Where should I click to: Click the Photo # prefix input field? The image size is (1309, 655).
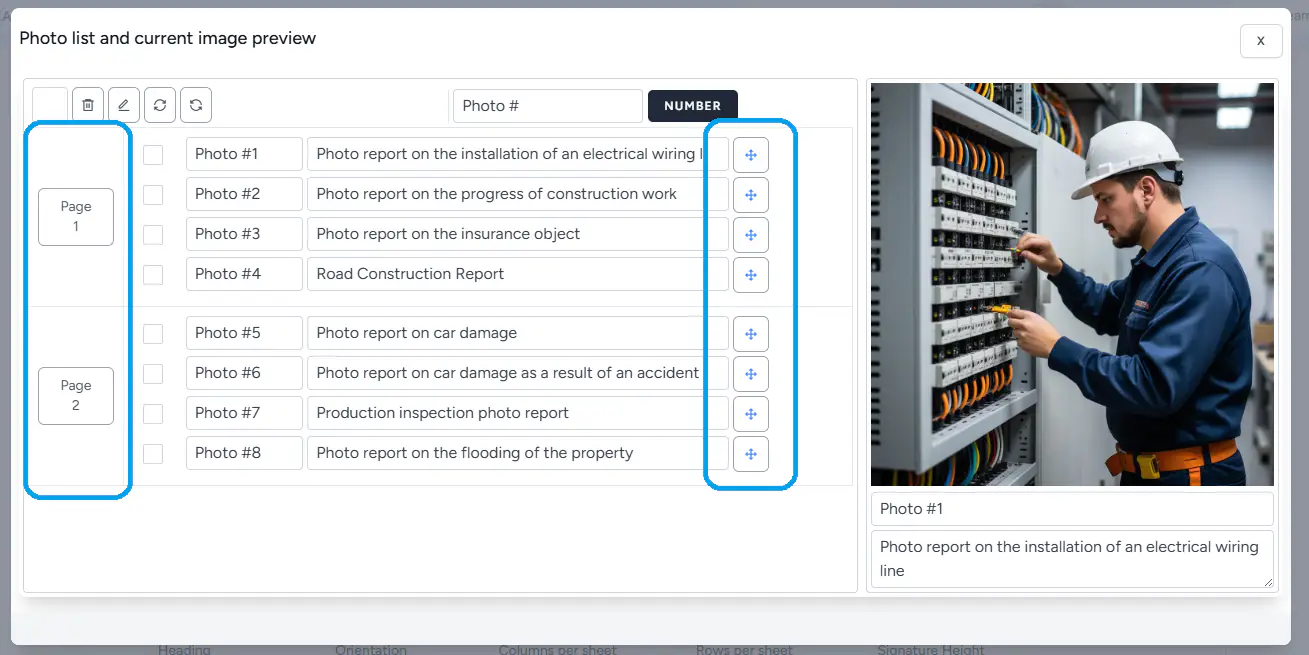(547, 106)
